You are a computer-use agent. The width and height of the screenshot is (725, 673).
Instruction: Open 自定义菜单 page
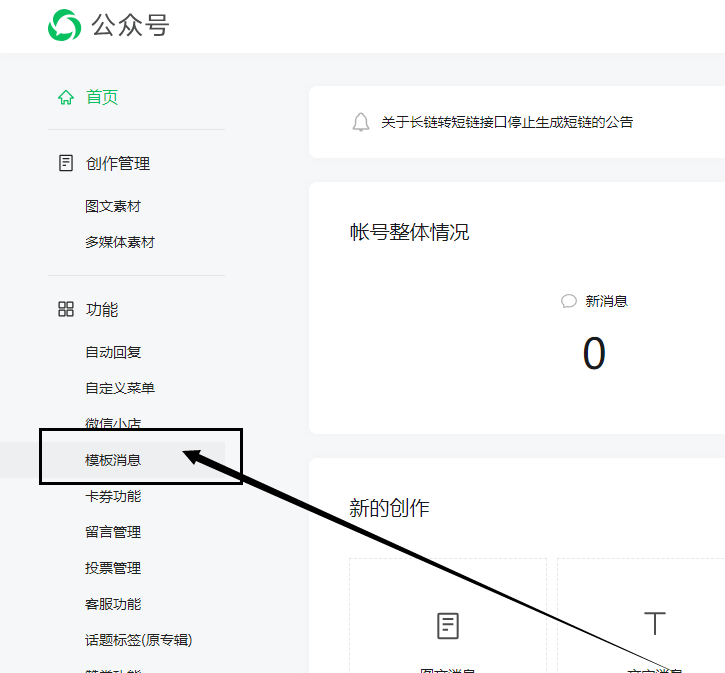[x=120, y=388]
